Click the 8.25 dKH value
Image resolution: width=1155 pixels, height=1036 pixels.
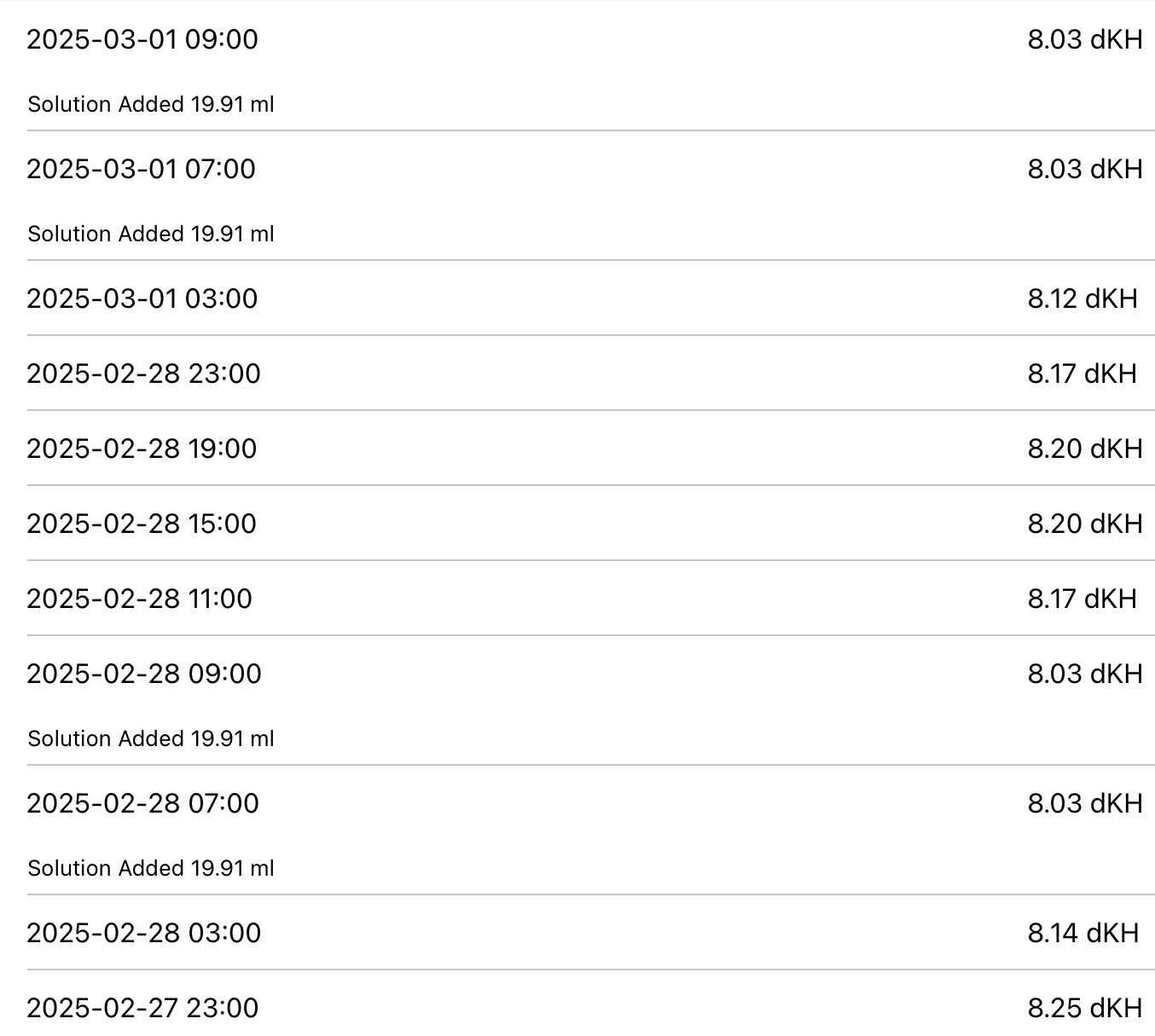pyautogui.click(x=1085, y=1009)
